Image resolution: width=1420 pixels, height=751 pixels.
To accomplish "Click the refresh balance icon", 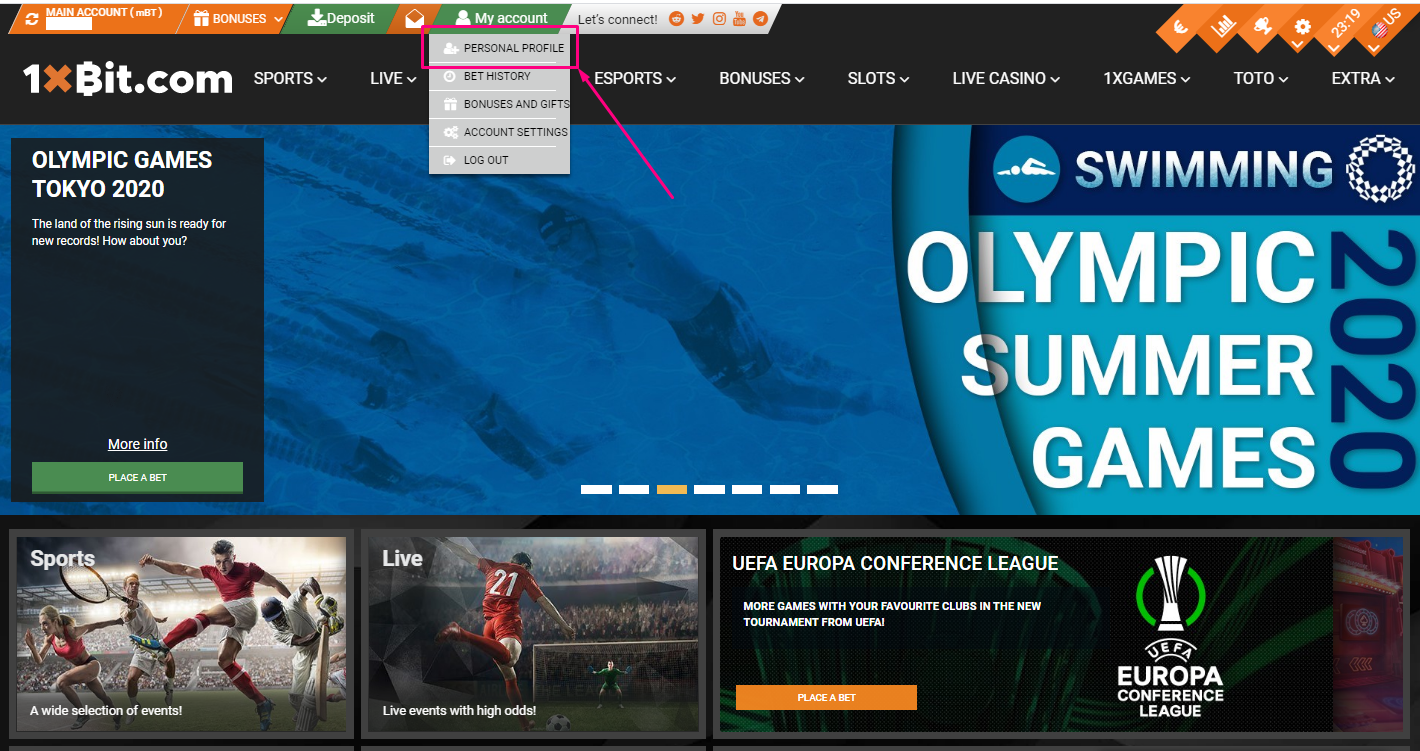I will pos(32,19).
